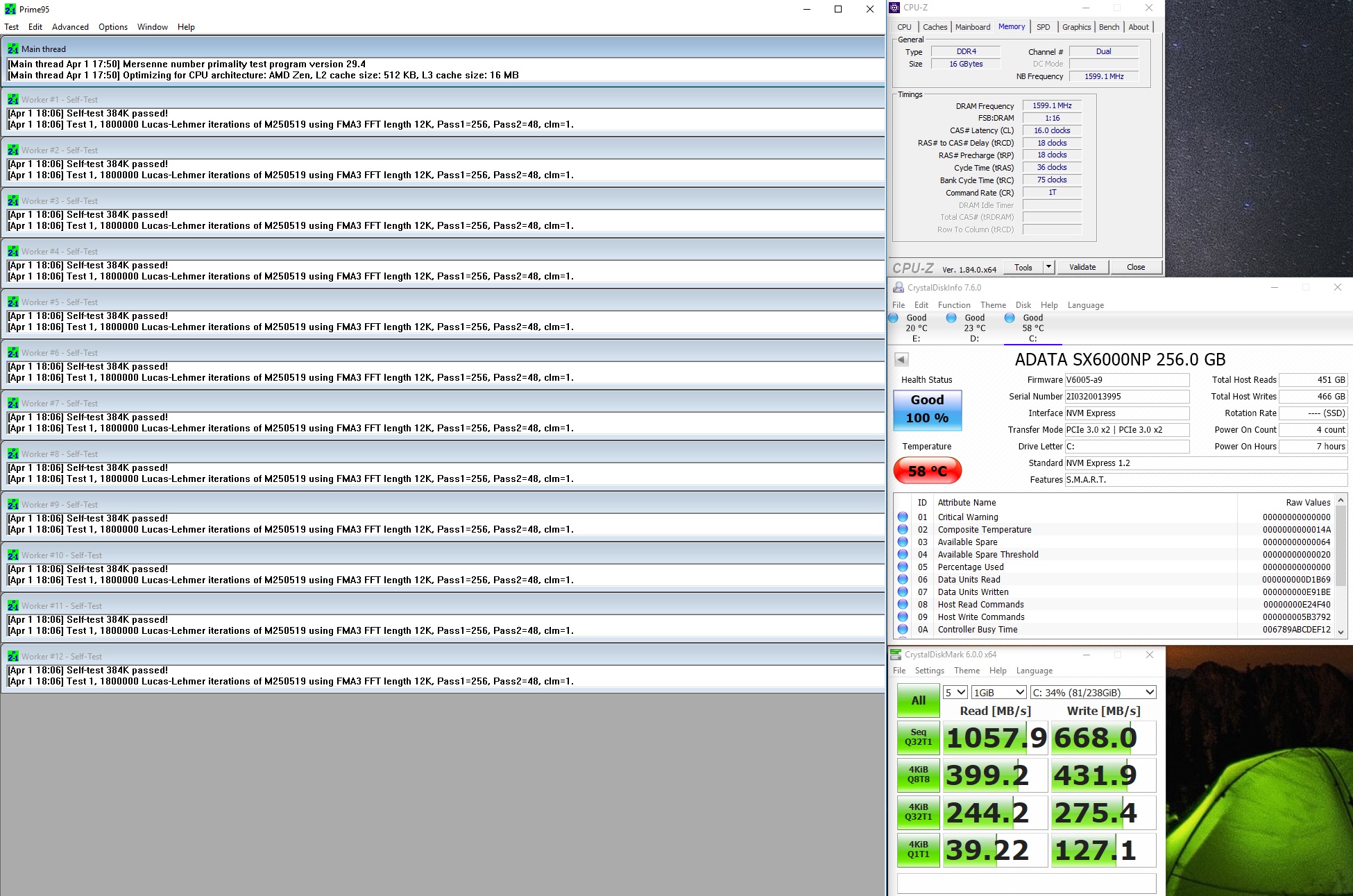Click the Available Spare status indicator

(903, 542)
